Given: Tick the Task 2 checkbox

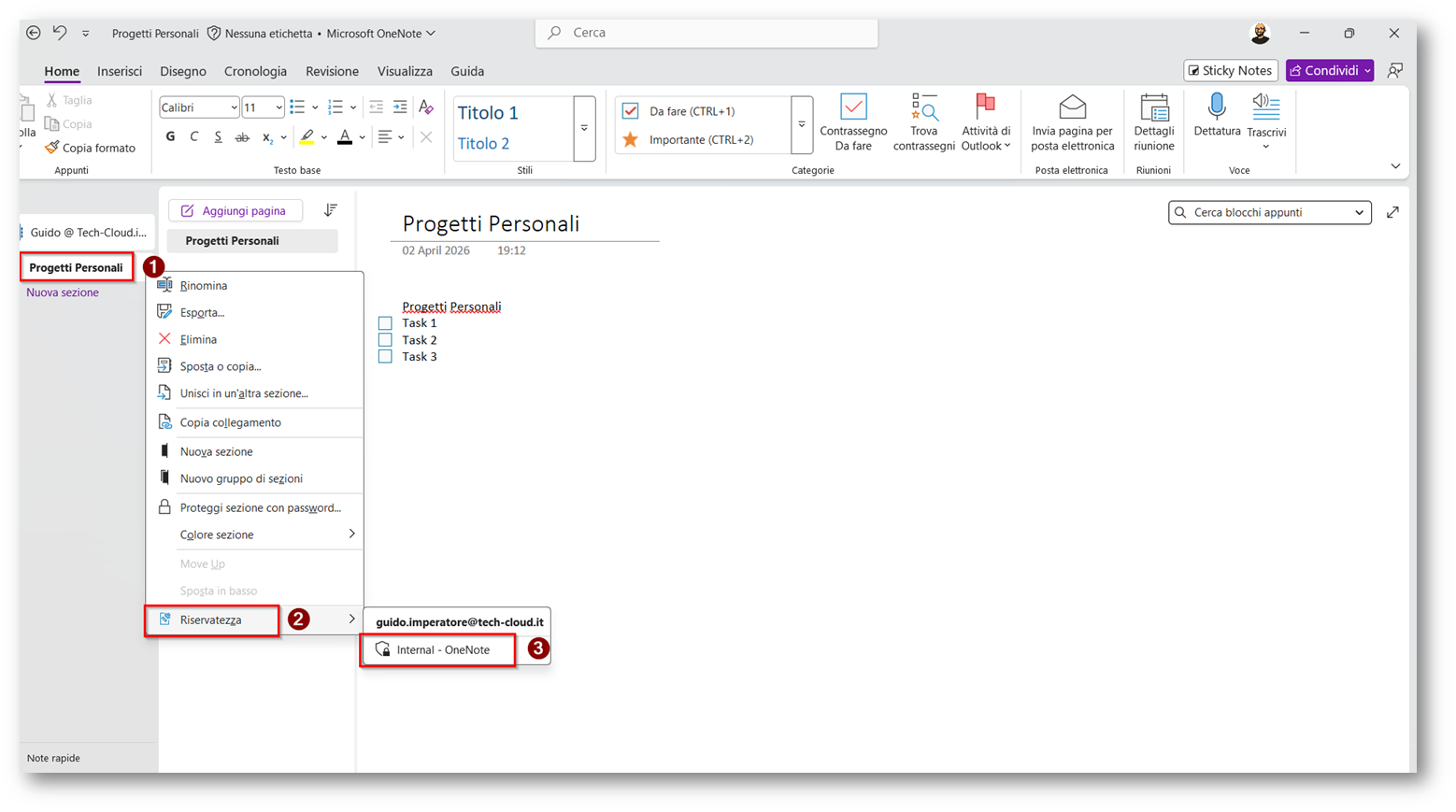Looking at the screenshot, I should pos(385,340).
